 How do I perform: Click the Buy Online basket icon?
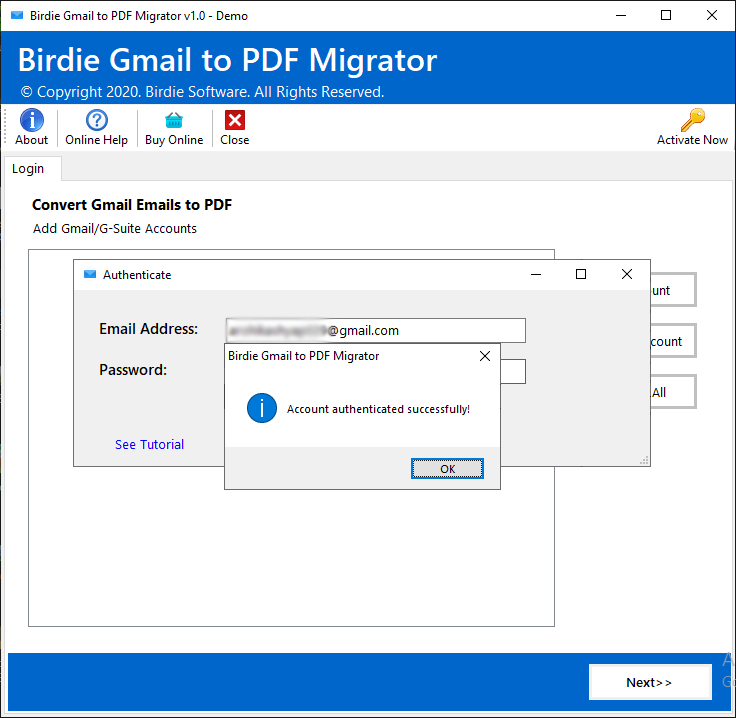[x=174, y=121]
